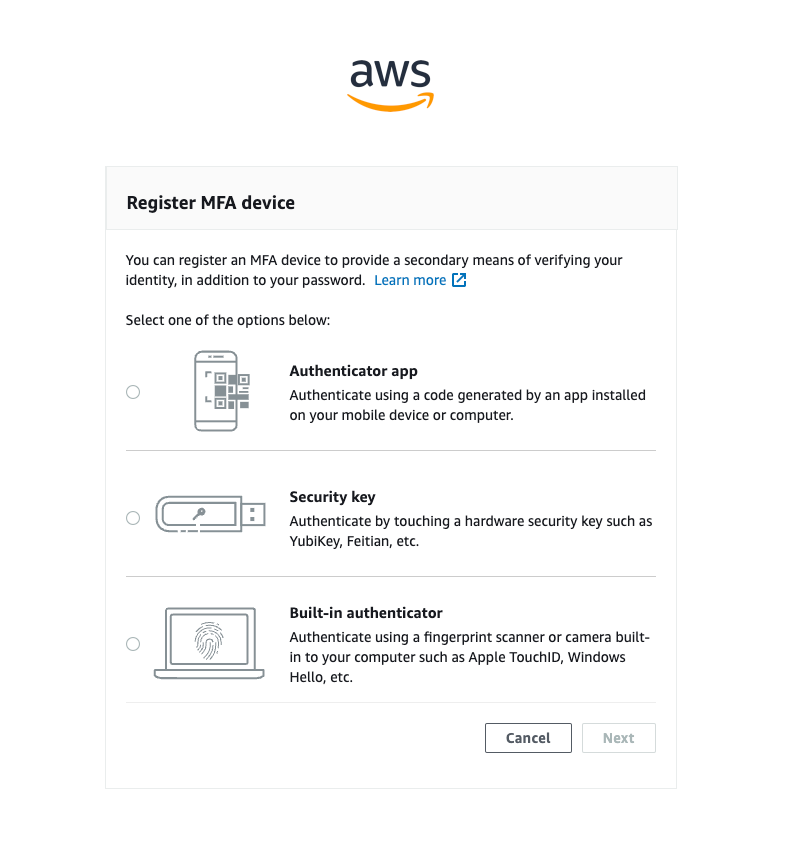The image size is (797, 845).
Task: Choose the Built-in authenticator radio button
Action: 133,644
